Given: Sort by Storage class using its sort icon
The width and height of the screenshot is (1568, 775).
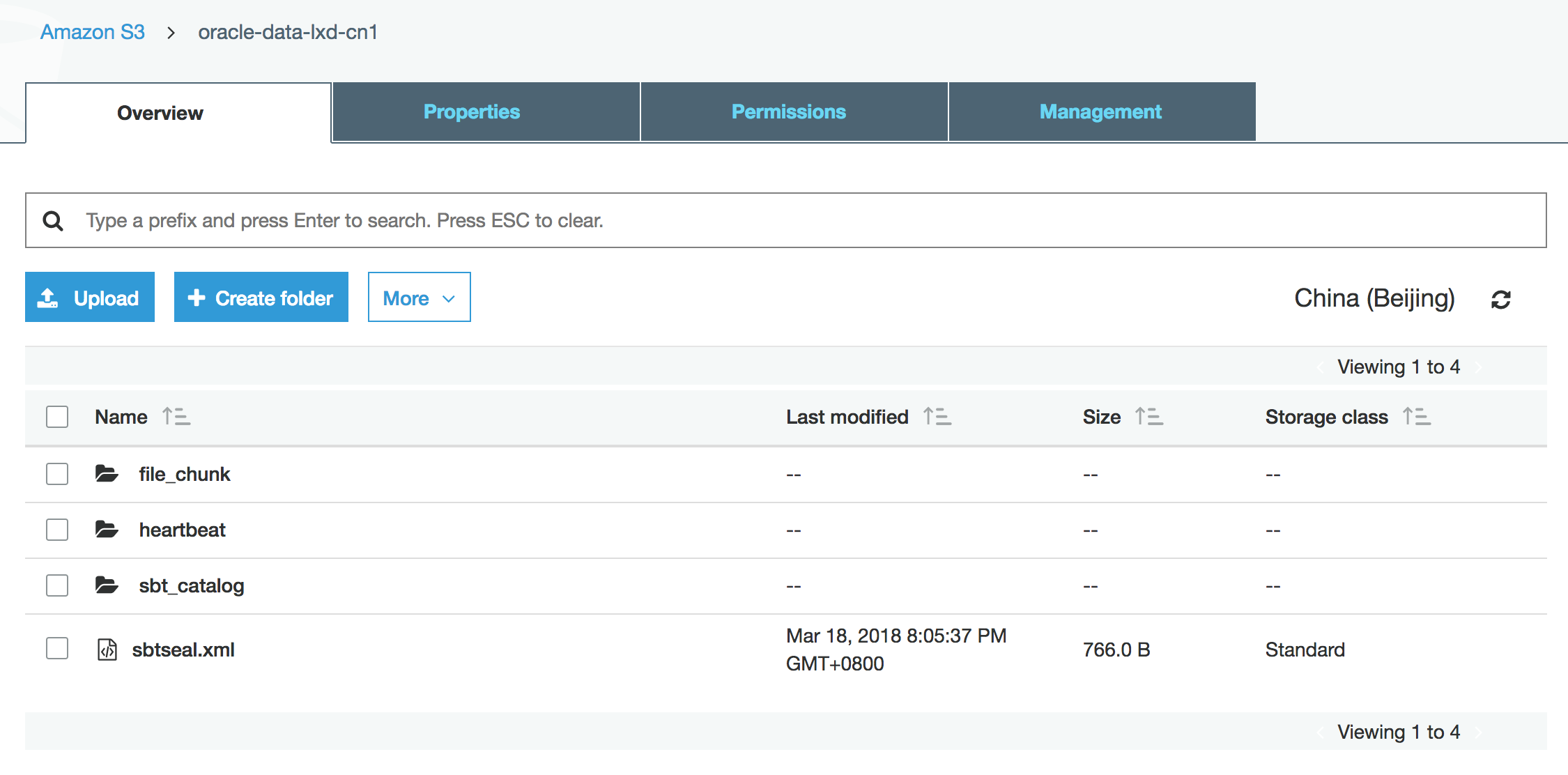Looking at the screenshot, I should (1416, 417).
